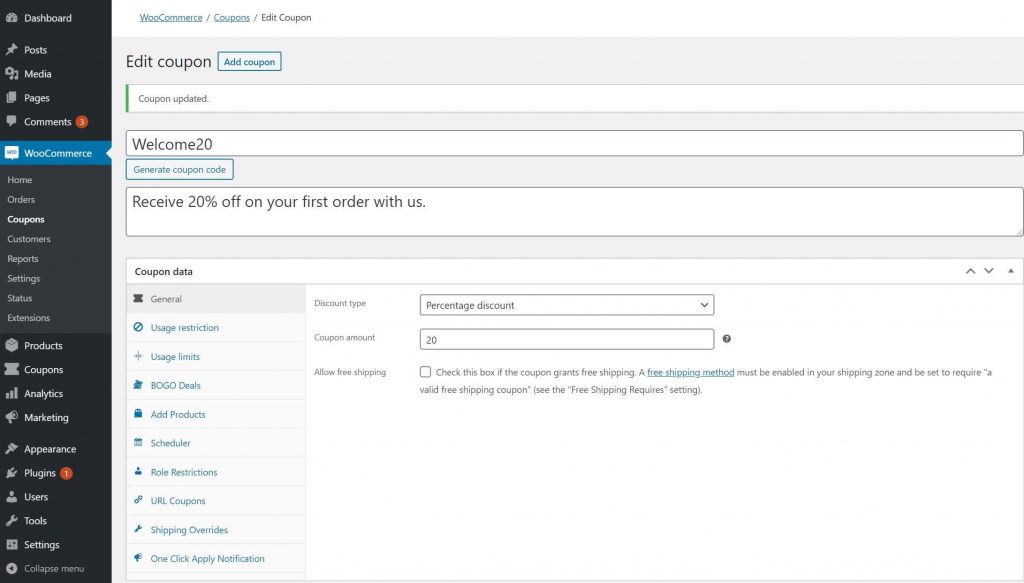Open the BOGO Deals tab
This screenshot has height=583, width=1024.
[x=216, y=385]
